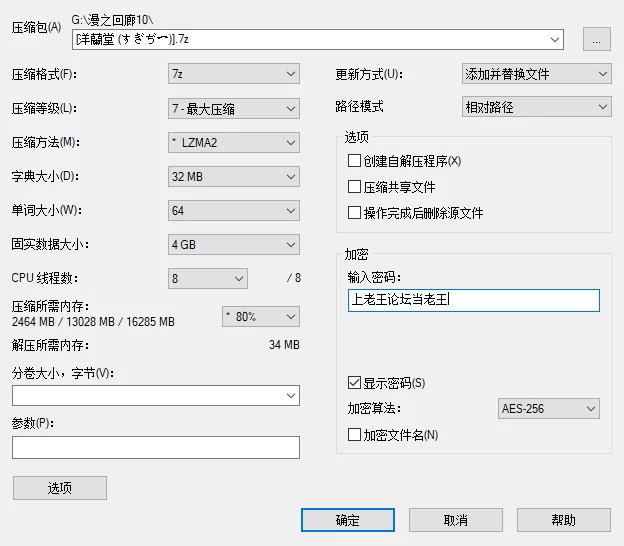
Task: Open the word size (单词大小) dropdown
Action: pyautogui.click(x=233, y=211)
